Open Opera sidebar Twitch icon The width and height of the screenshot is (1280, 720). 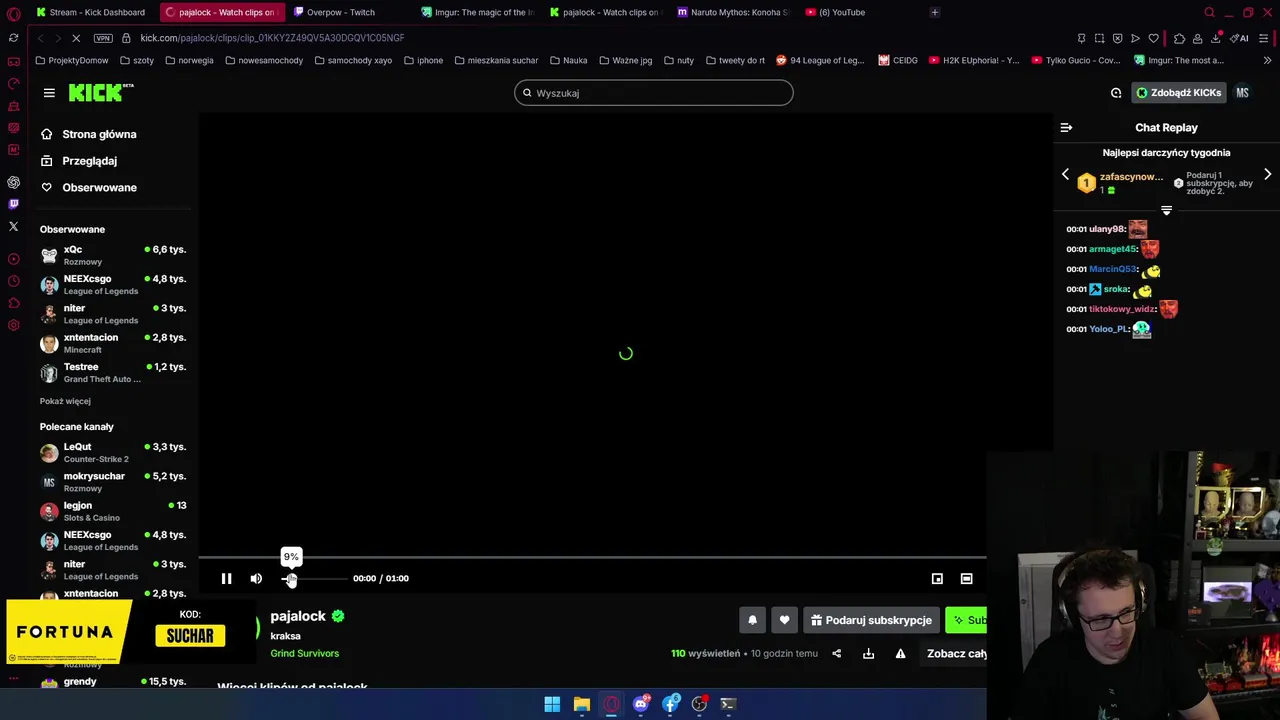click(13, 204)
